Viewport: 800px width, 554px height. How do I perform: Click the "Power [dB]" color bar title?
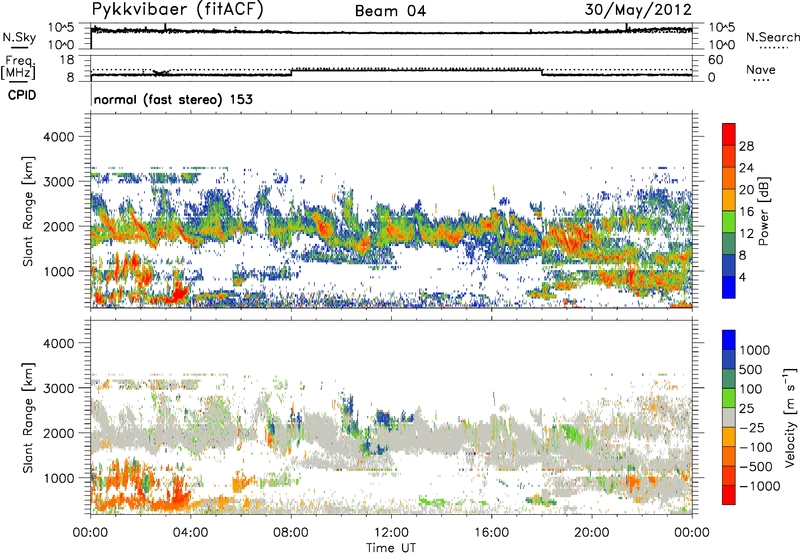click(x=764, y=211)
